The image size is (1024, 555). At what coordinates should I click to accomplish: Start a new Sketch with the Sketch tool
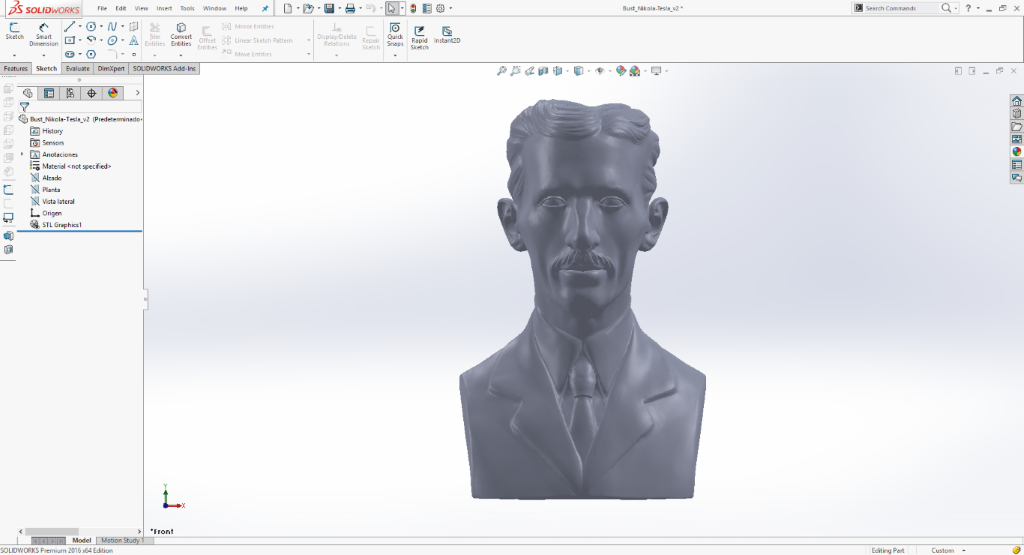pyautogui.click(x=14, y=31)
